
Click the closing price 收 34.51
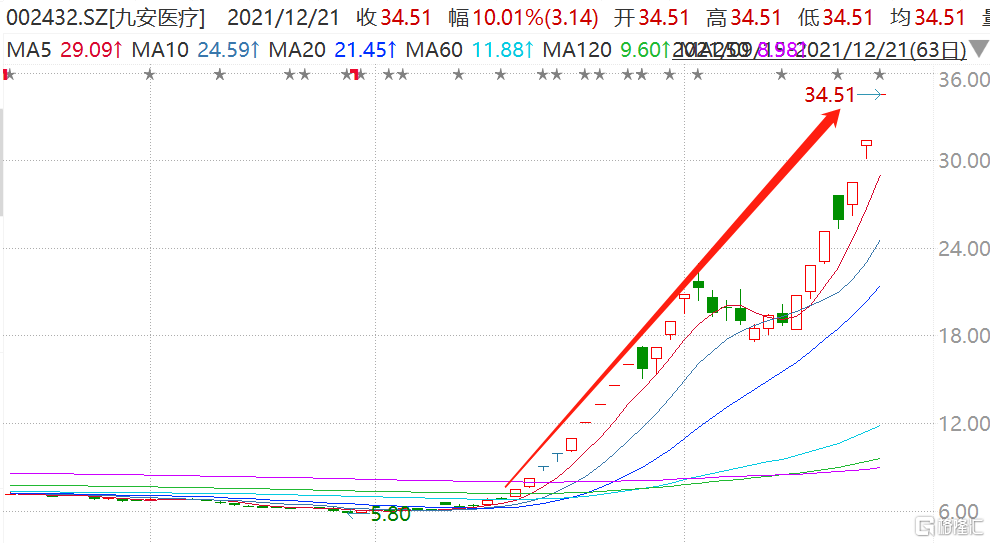pyautogui.click(x=394, y=18)
